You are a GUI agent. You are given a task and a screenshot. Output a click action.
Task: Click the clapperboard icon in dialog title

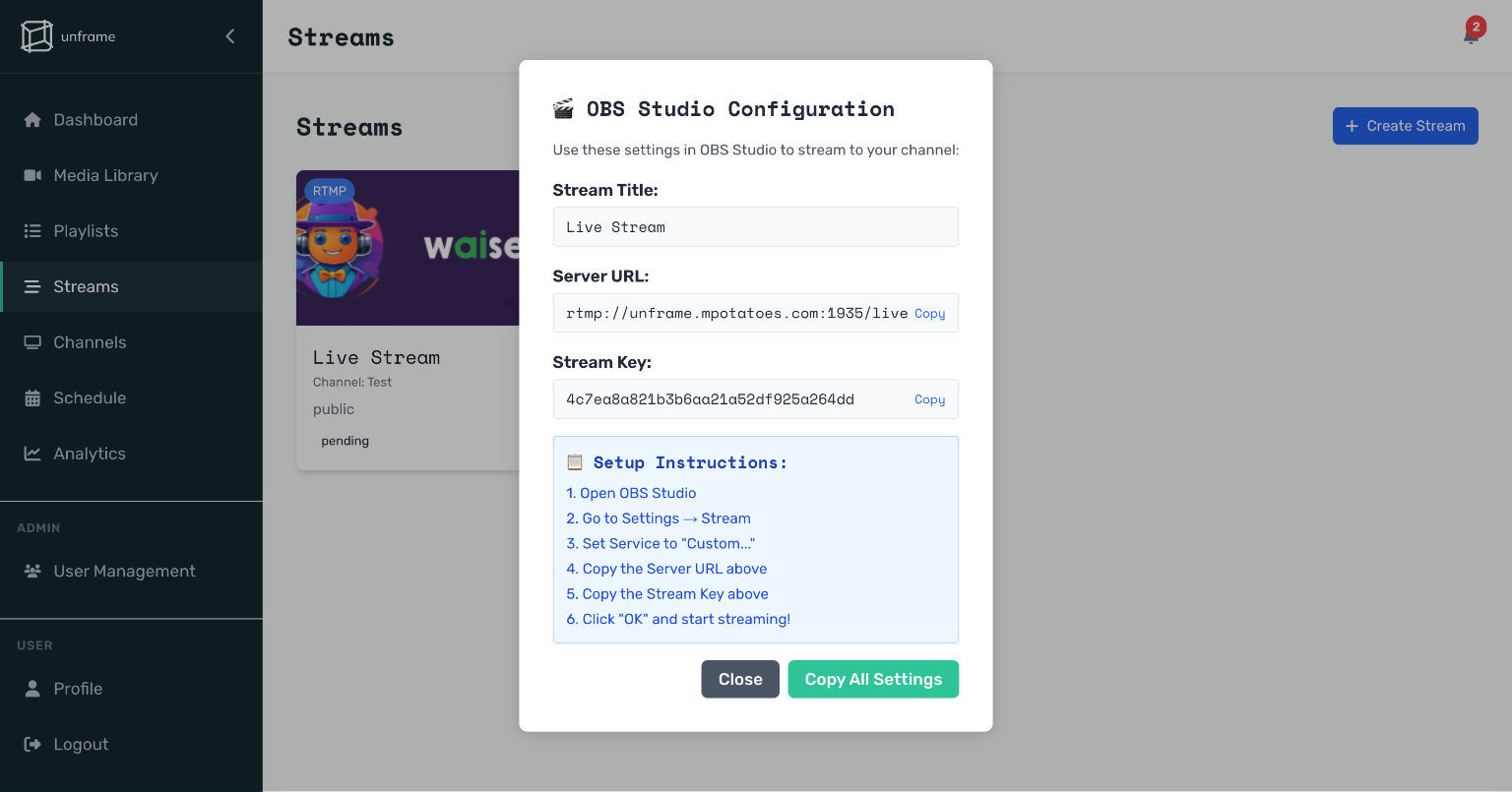[x=563, y=108]
